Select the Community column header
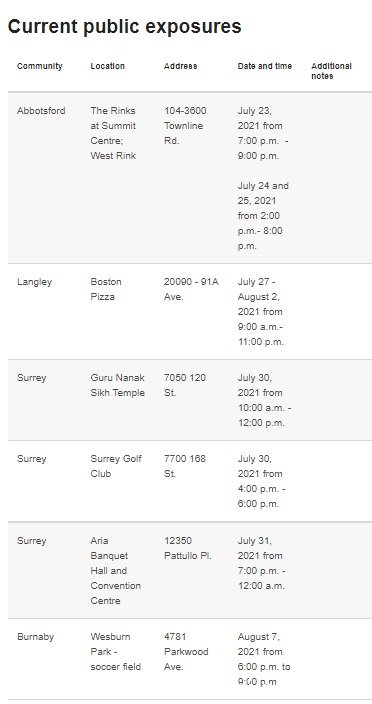This screenshot has height=704, width=372. pos(39,66)
